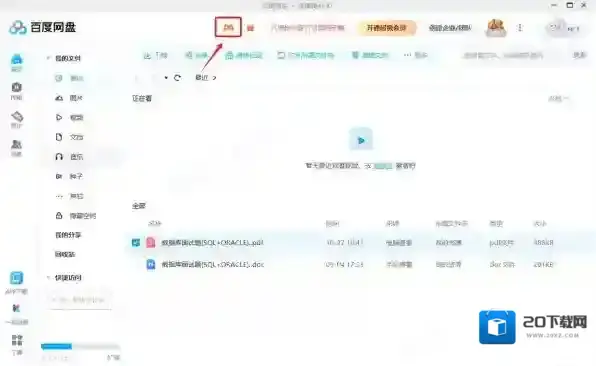The width and height of the screenshot is (596, 366).
Task: Uncheck the checkbox for the .pdf file row
Action: coord(136,242)
